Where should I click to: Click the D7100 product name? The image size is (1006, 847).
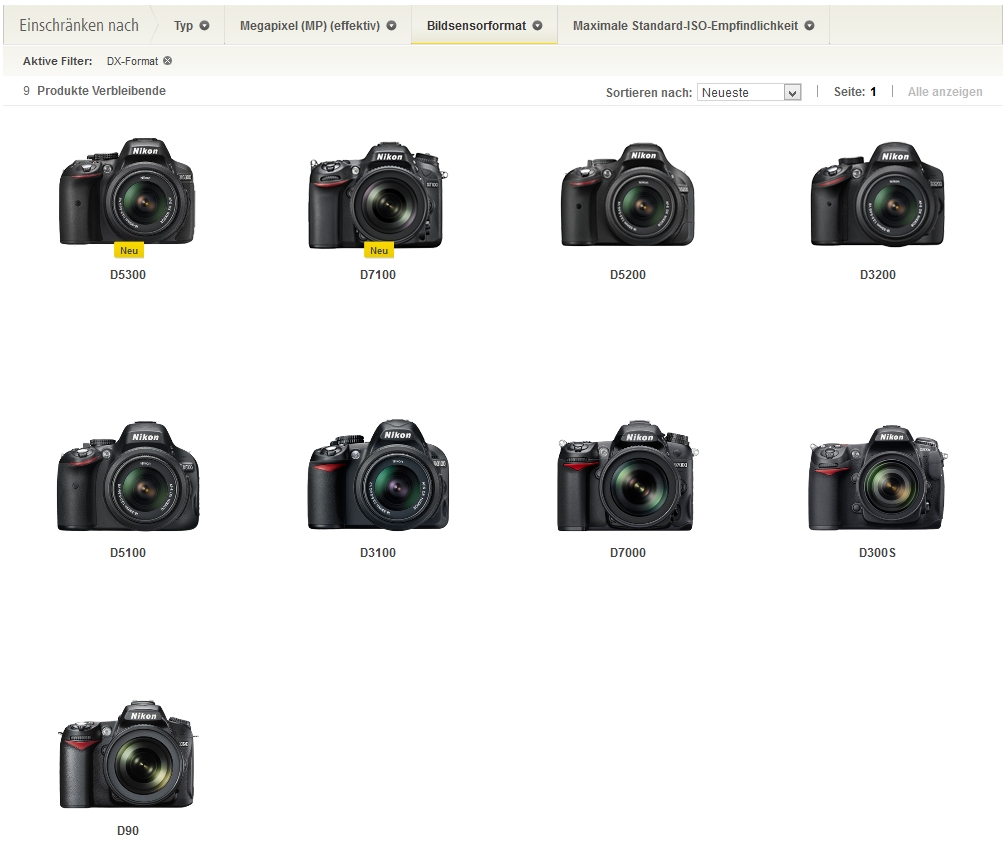[378, 275]
